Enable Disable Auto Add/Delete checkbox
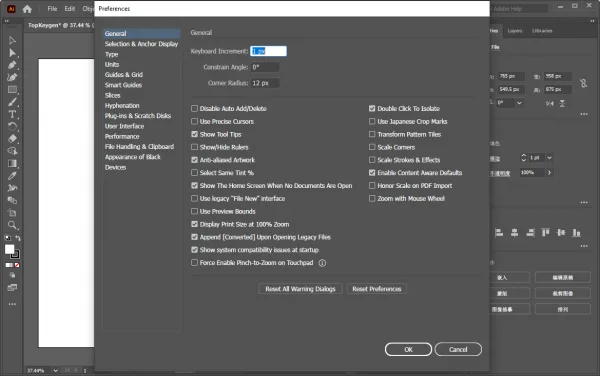The width and height of the screenshot is (600, 376). (194, 109)
